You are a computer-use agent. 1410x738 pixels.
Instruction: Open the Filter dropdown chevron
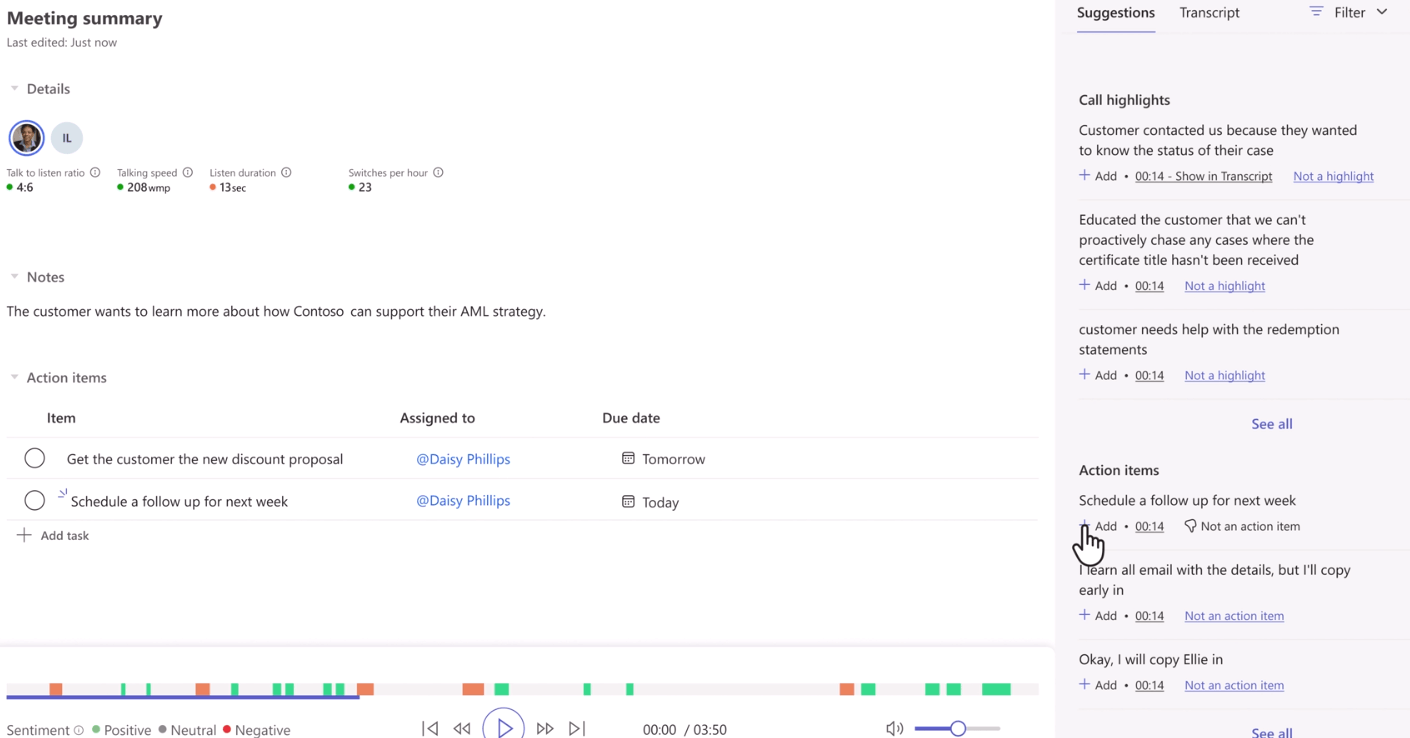[x=1382, y=12]
